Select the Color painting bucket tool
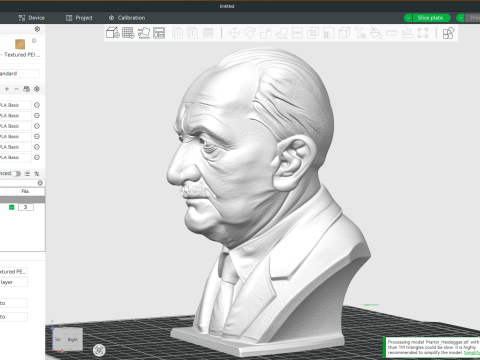 click(x=376, y=33)
